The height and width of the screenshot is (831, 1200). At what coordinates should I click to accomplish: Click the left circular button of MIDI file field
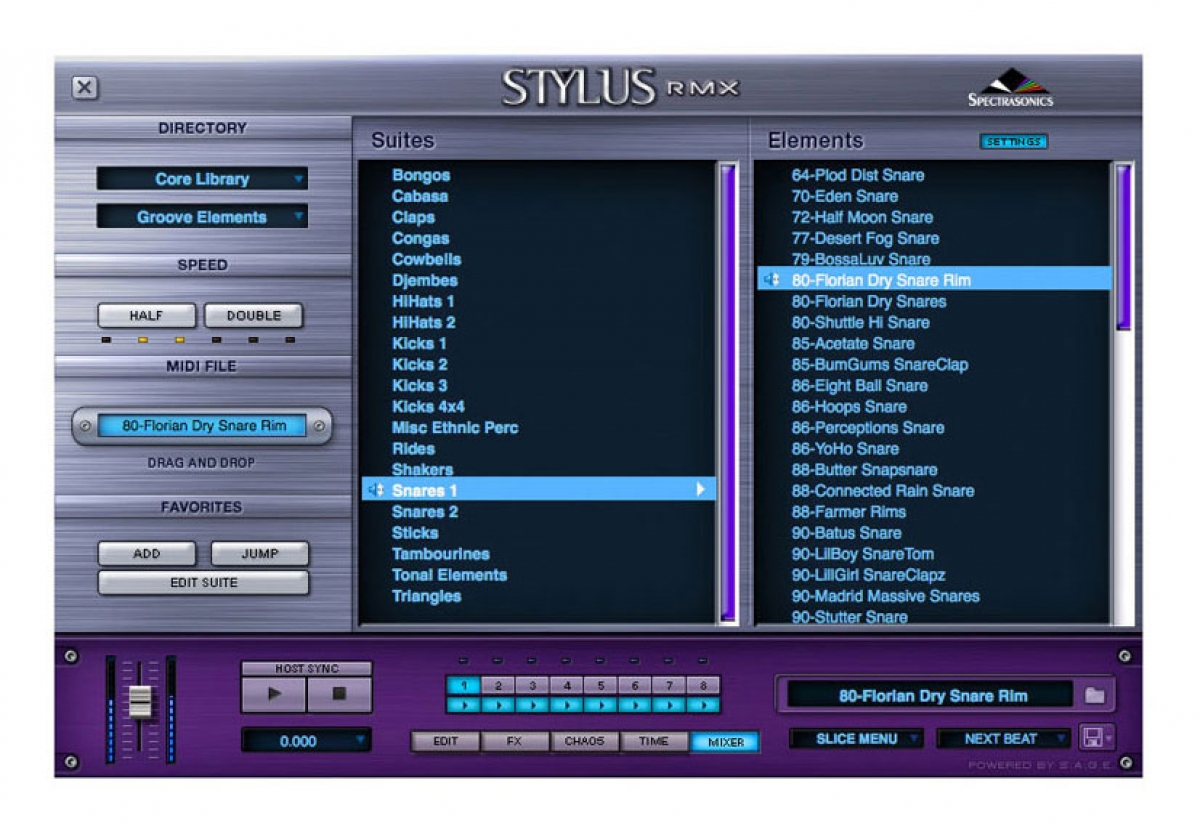pyautogui.click(x=85, y=426)
